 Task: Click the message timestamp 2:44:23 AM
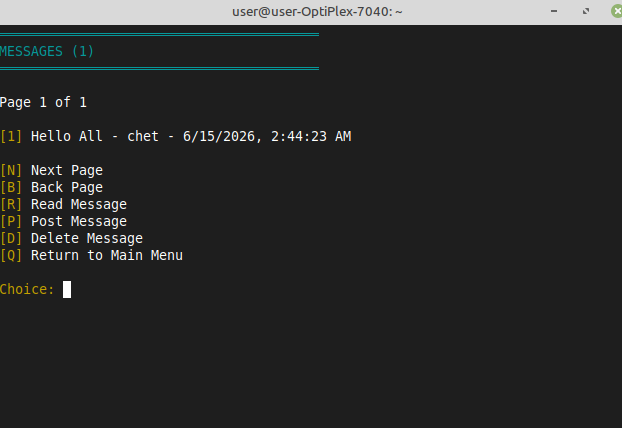[x=311, y=136]
